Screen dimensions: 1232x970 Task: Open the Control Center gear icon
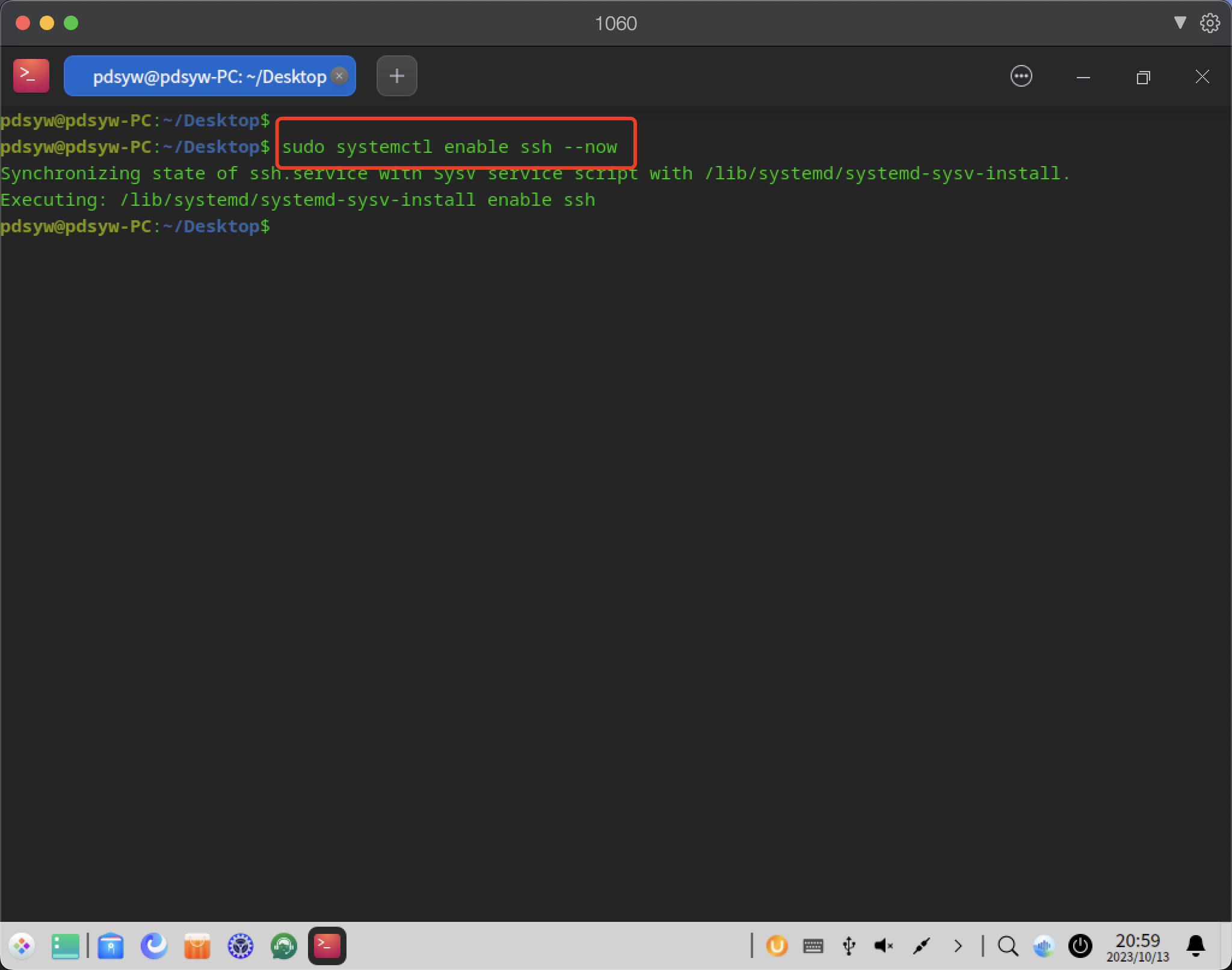click(x=241, y=946)
